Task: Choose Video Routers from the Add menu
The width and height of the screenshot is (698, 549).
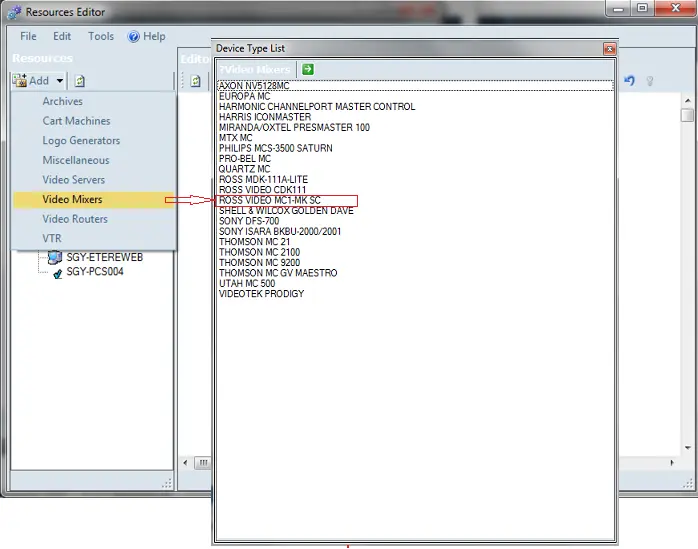Action: point(75,219)
